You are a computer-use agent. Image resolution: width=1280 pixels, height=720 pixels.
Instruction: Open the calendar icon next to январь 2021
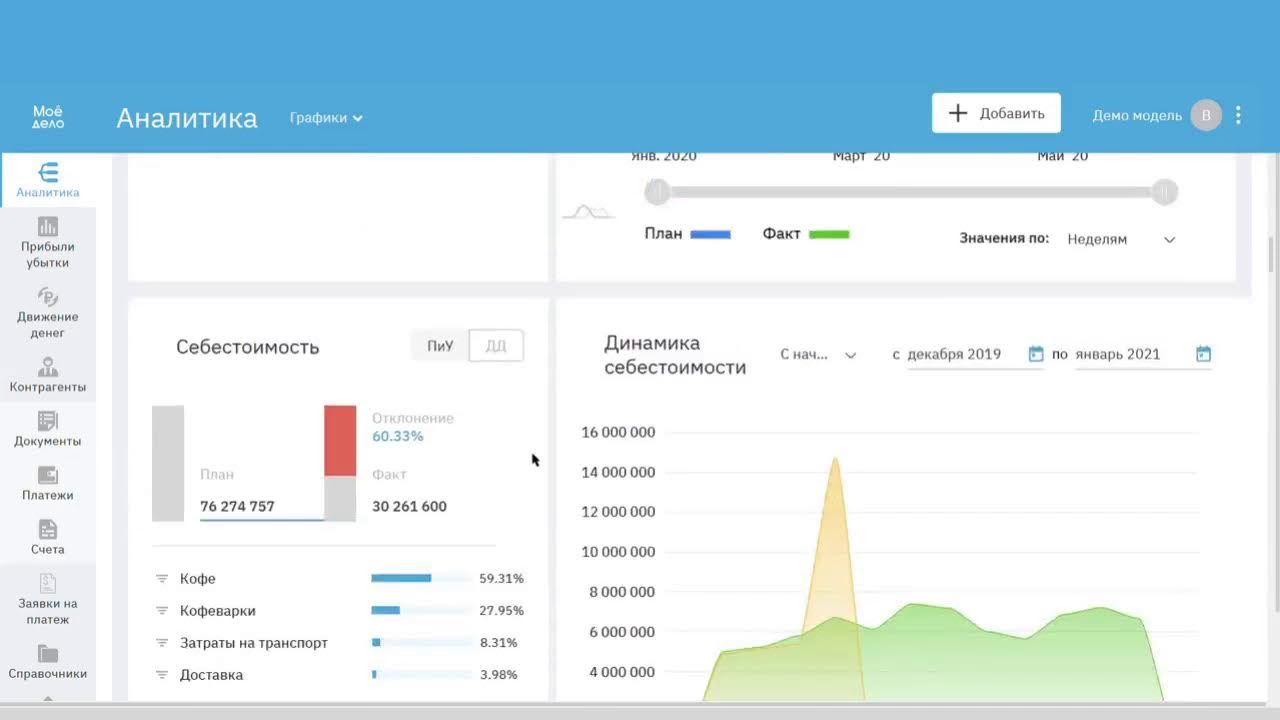click(1203, 354)
